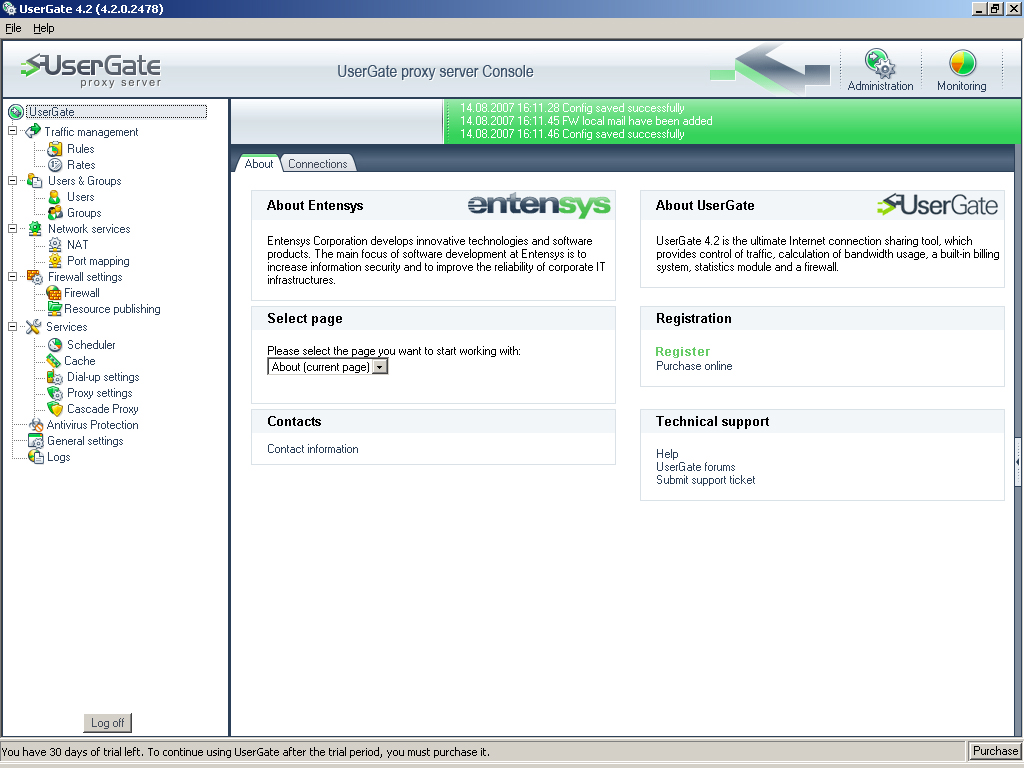Select the Dial-up settings tree label
Viewport: 1024px width, 768px height.
point(103,377)
